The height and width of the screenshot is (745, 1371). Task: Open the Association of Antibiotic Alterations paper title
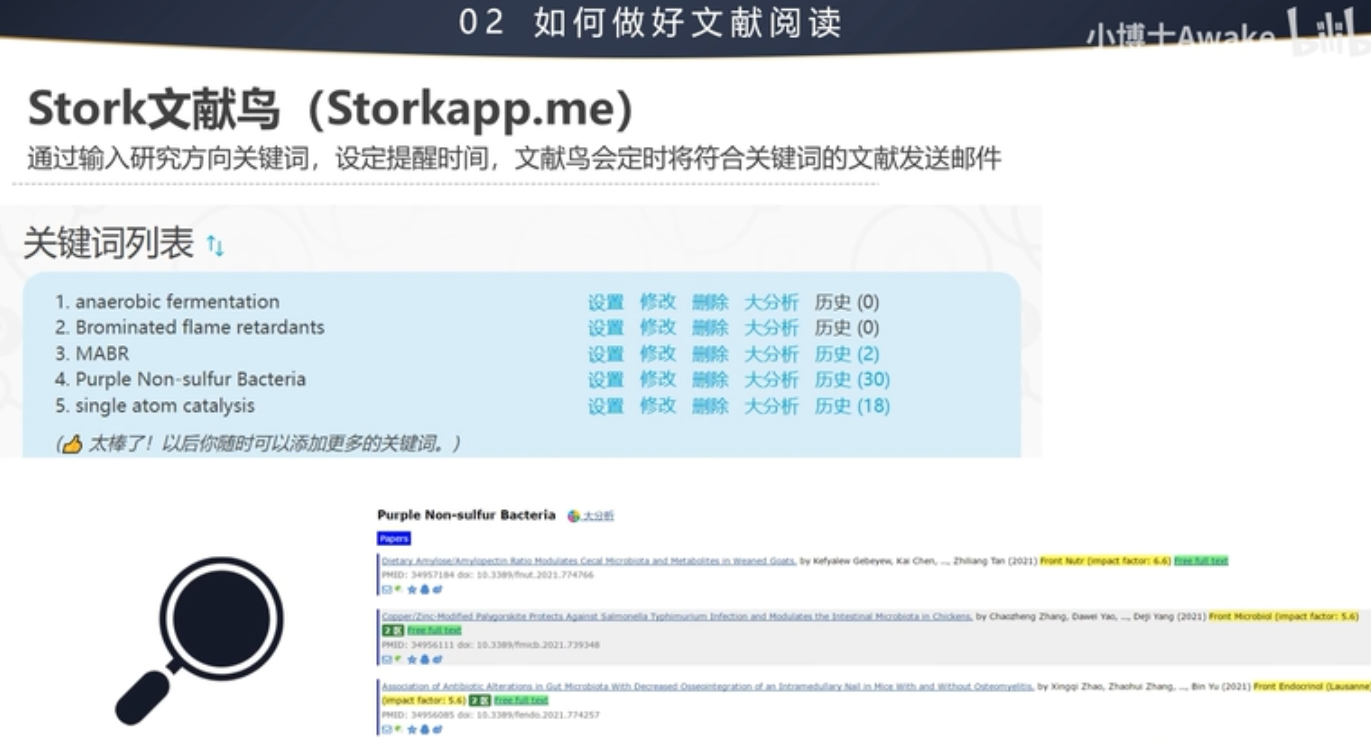coord(708,687)
